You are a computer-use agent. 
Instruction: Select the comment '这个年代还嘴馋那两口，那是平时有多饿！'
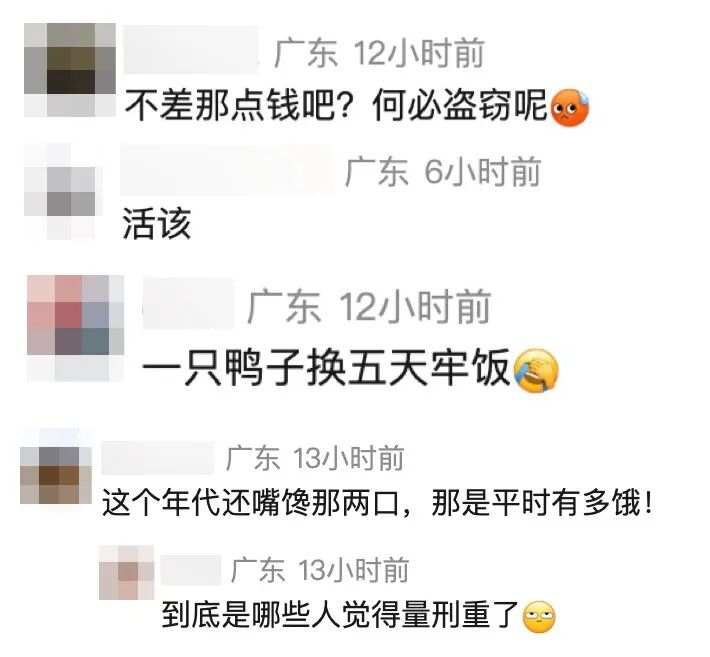pos(378,504)
